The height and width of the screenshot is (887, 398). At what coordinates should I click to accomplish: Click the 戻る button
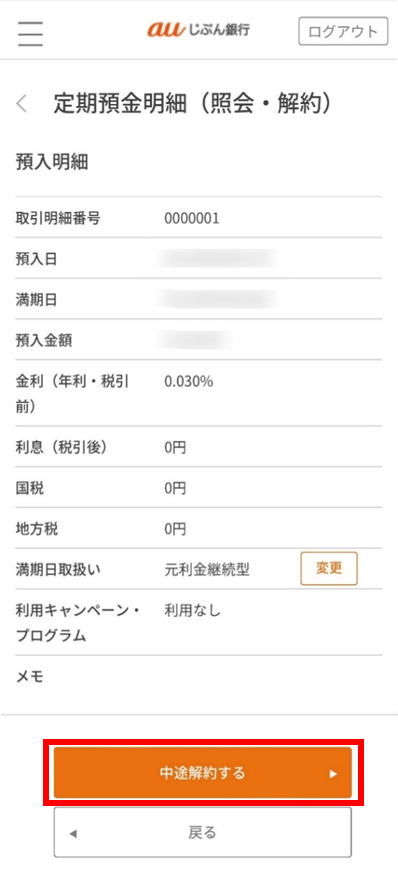click(203, 832)
